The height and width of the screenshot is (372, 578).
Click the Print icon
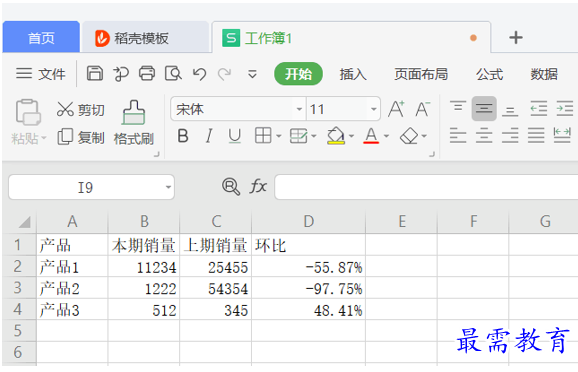pyautogui.click(x=147, y=74)
